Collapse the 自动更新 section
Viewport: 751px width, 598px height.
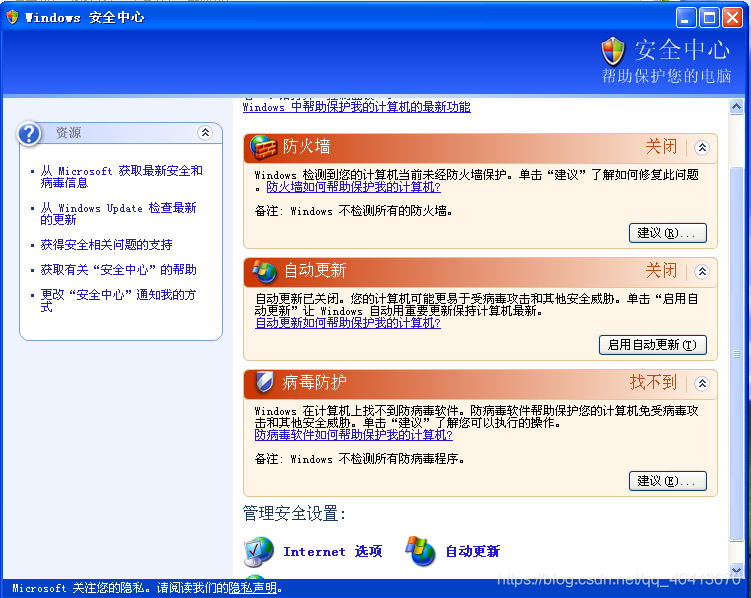pyautogui.click(x=702, y=271)
